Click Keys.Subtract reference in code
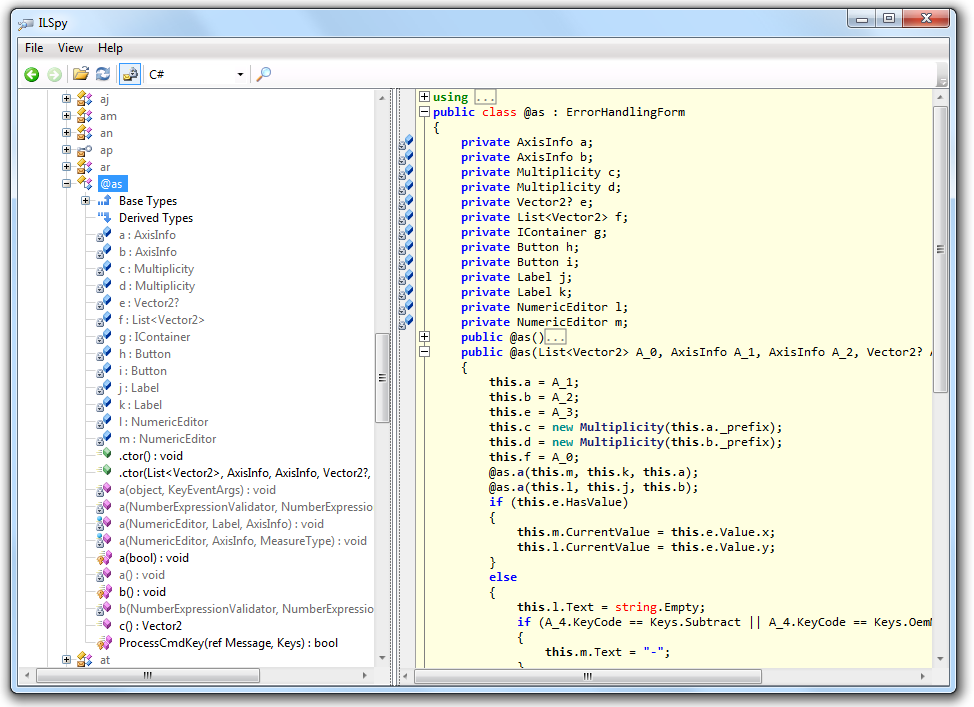 [695, 622]
